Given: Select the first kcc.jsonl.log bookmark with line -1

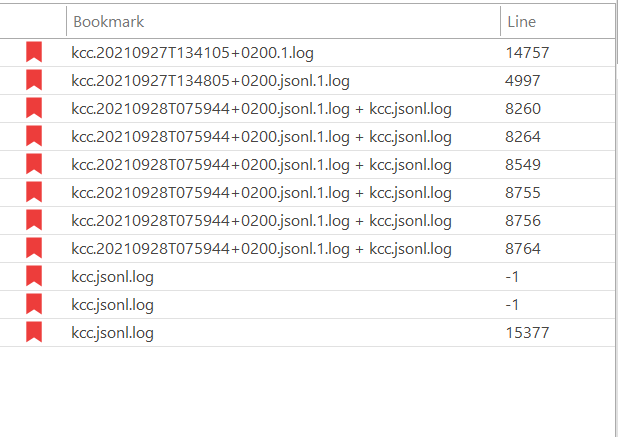Looking at the screenshot, I should pos(307,277).
